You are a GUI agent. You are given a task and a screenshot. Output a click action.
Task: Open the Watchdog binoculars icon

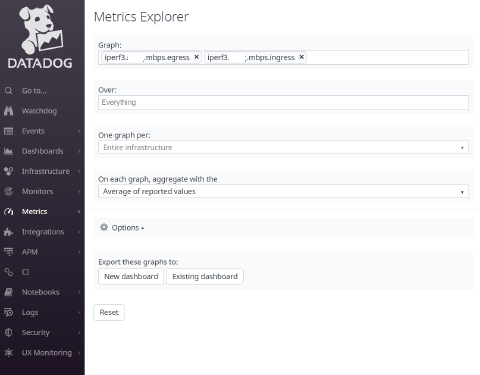pos(9,111)
